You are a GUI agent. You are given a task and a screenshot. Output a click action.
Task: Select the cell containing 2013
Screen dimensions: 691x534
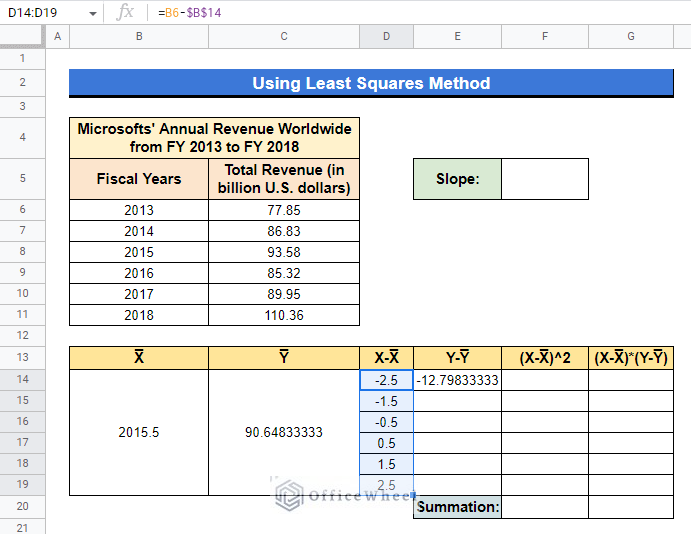click(x=139, y=210)
